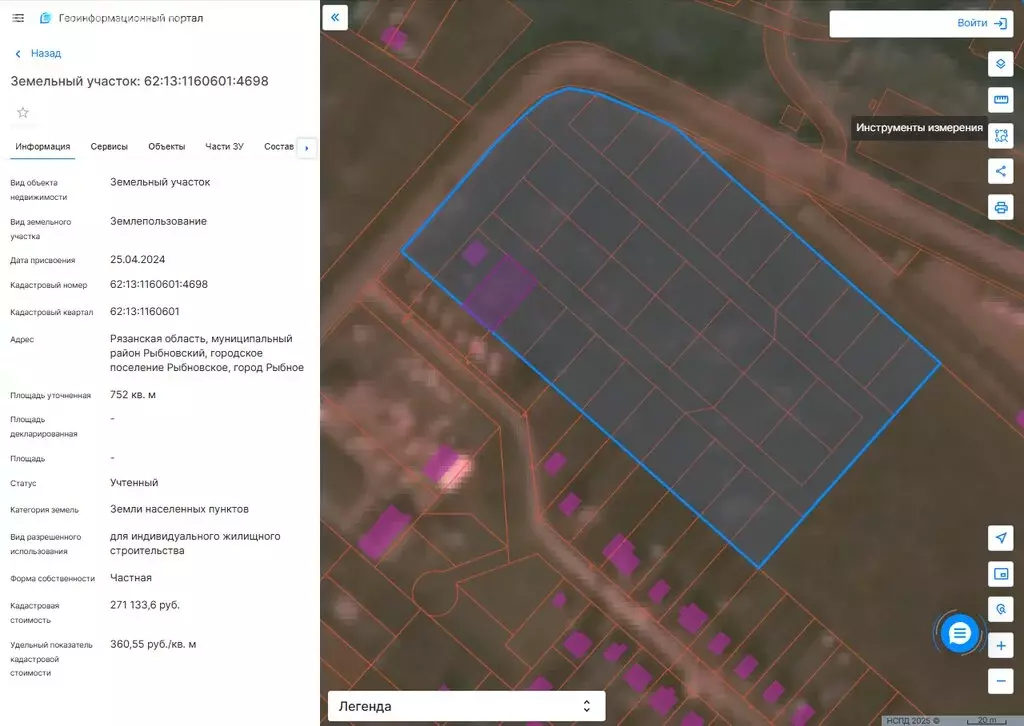
Task: Click the Дата присвоения field label
Action: click(42, 260)
